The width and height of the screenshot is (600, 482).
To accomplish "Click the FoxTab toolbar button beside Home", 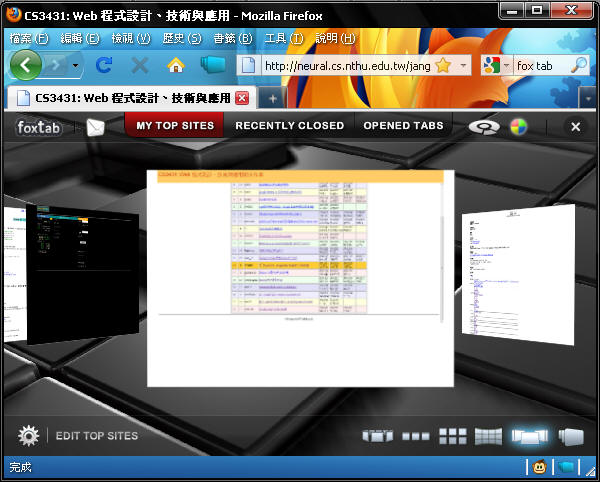I will tap(212, 65).
